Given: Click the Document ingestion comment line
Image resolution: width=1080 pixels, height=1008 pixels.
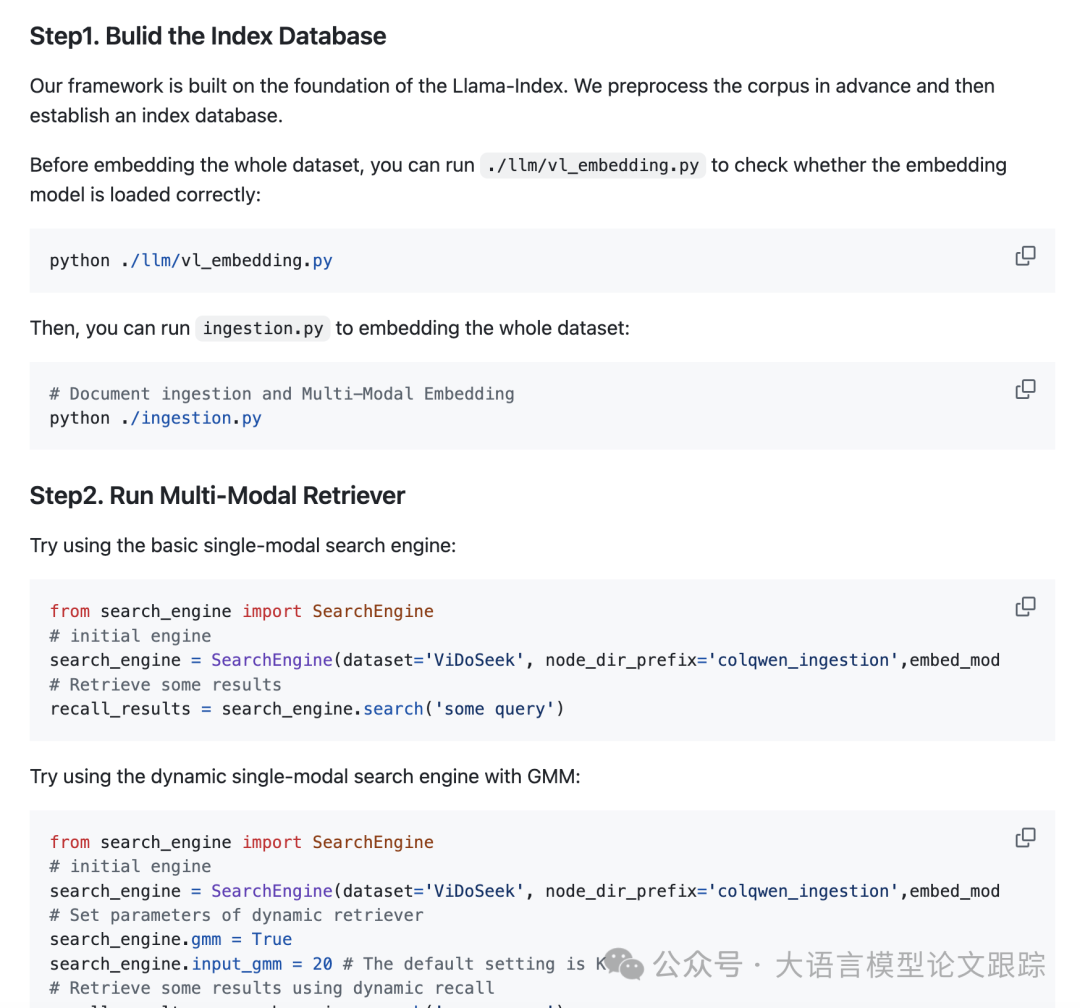Looking at the screenshot, I should pos(281,394).
